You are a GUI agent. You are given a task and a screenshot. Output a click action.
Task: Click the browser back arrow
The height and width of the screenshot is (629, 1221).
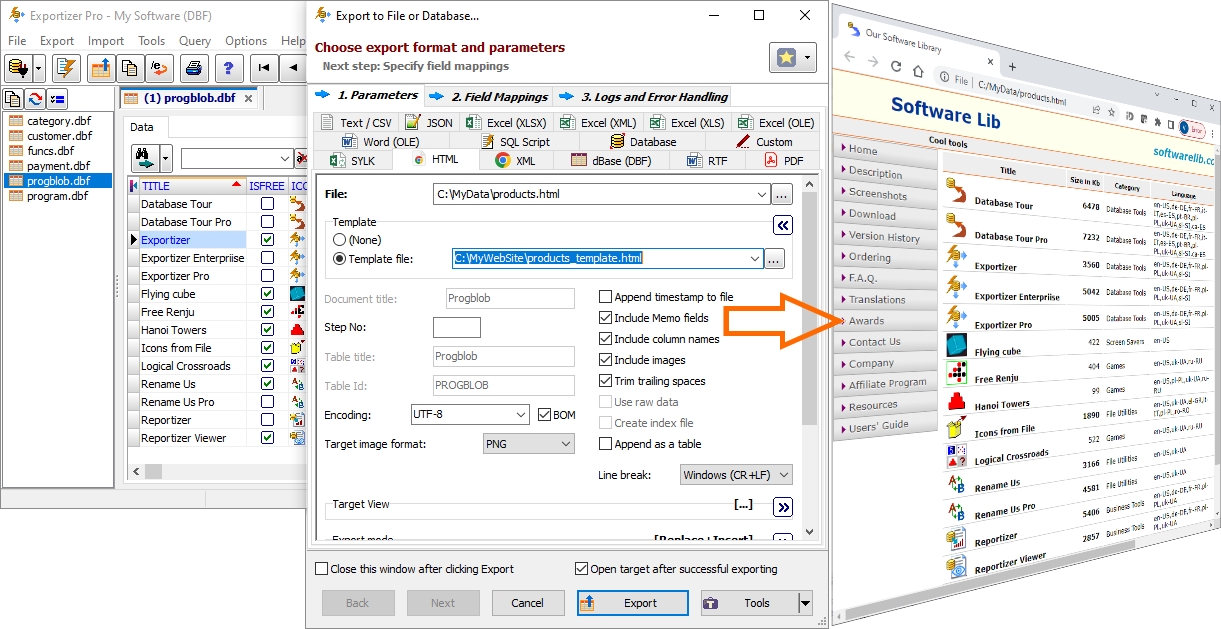pyautogui.click(x=849, y=57)
